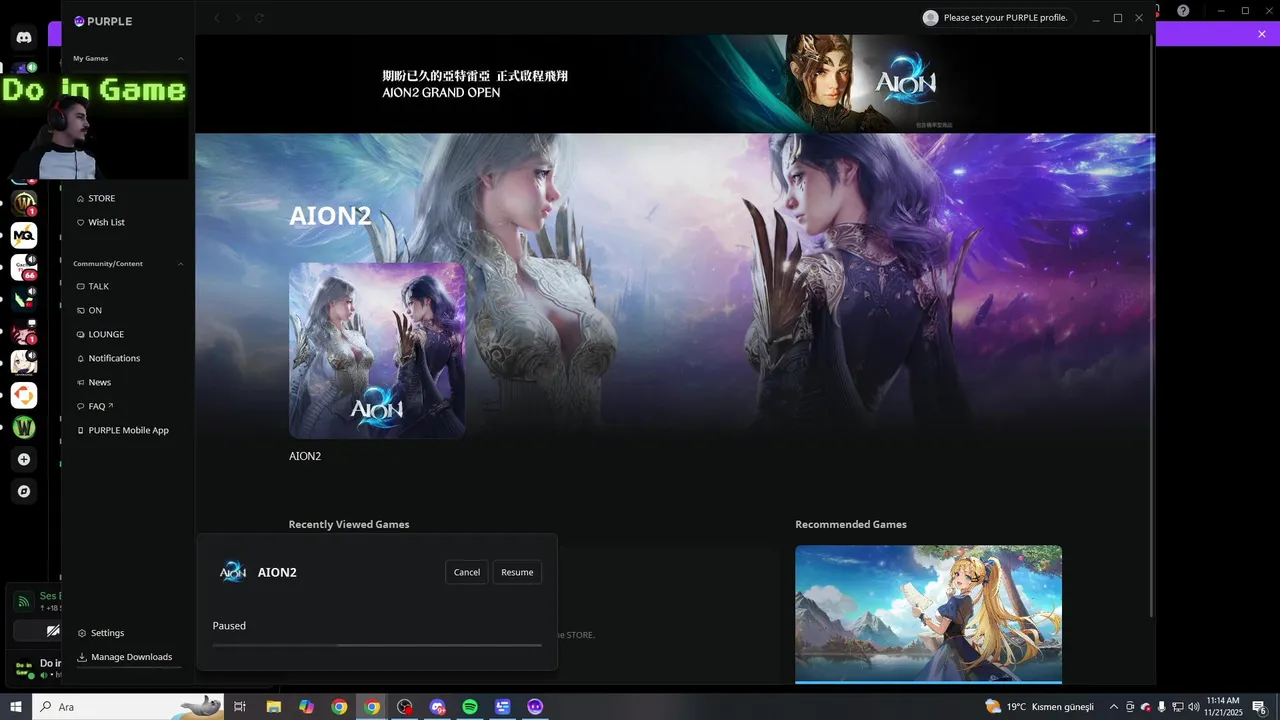Open Notifications in PURPLE sidebar
This screenshot has width=1280, height=720.
[108, 358]
